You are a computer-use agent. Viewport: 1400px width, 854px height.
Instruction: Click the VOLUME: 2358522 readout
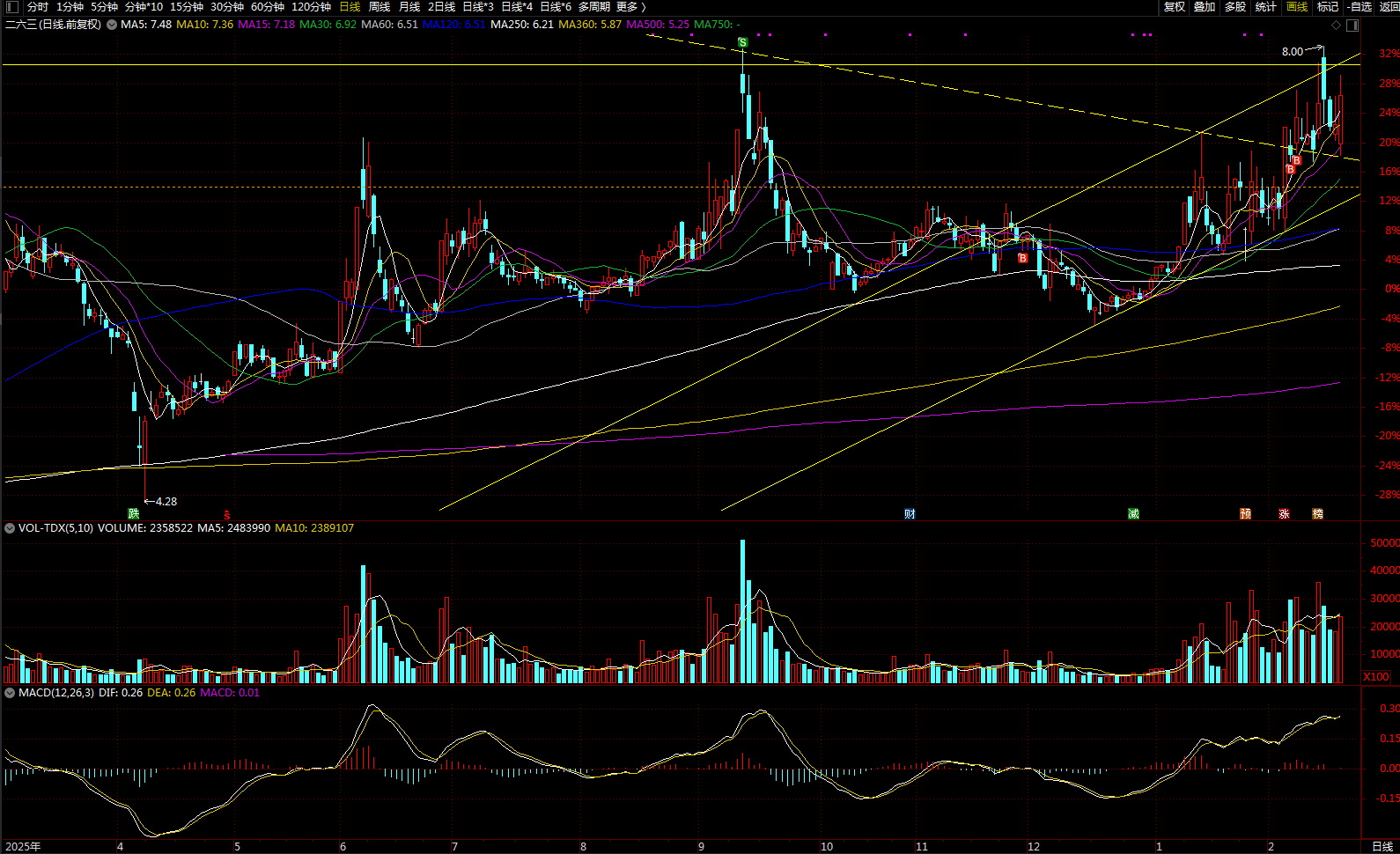pos(145,528)
